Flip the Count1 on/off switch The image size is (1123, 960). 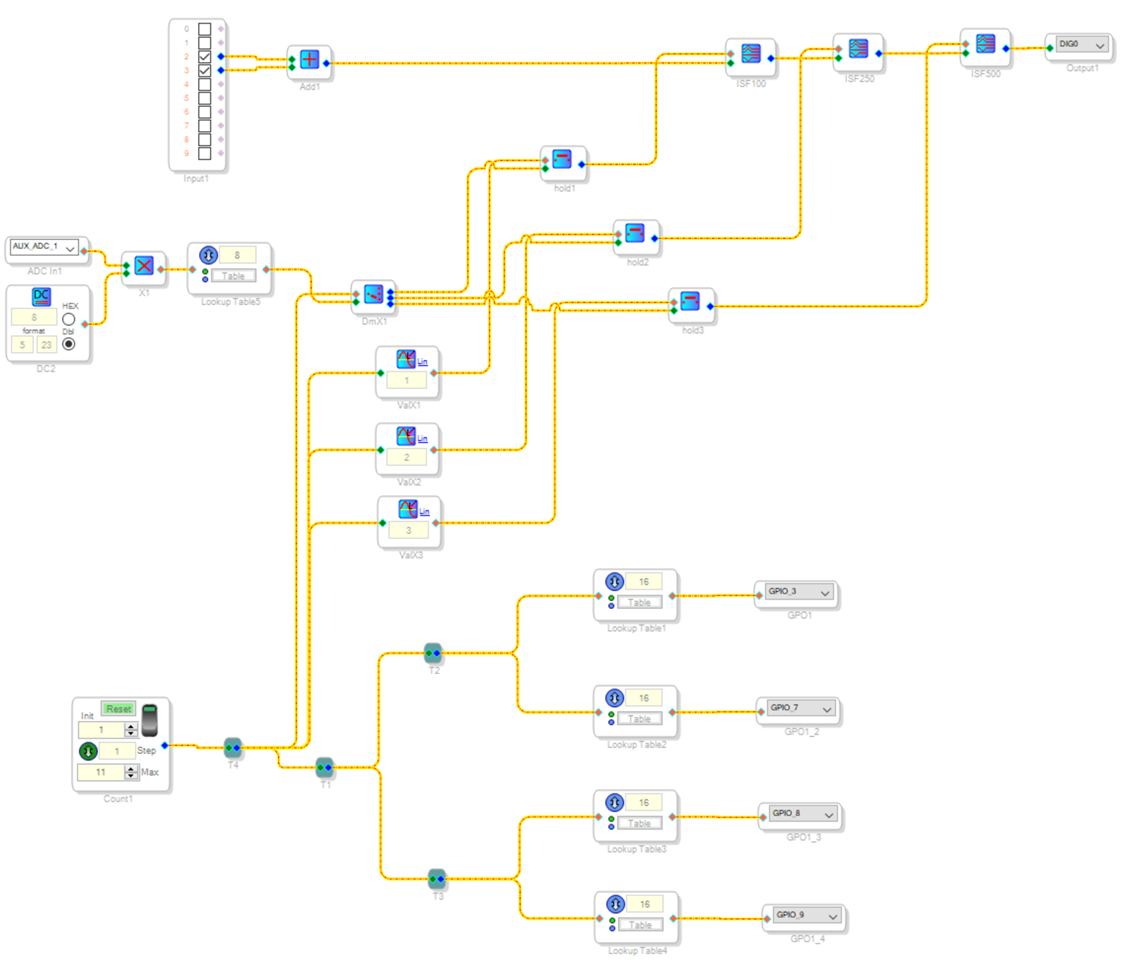coord(150,721)
